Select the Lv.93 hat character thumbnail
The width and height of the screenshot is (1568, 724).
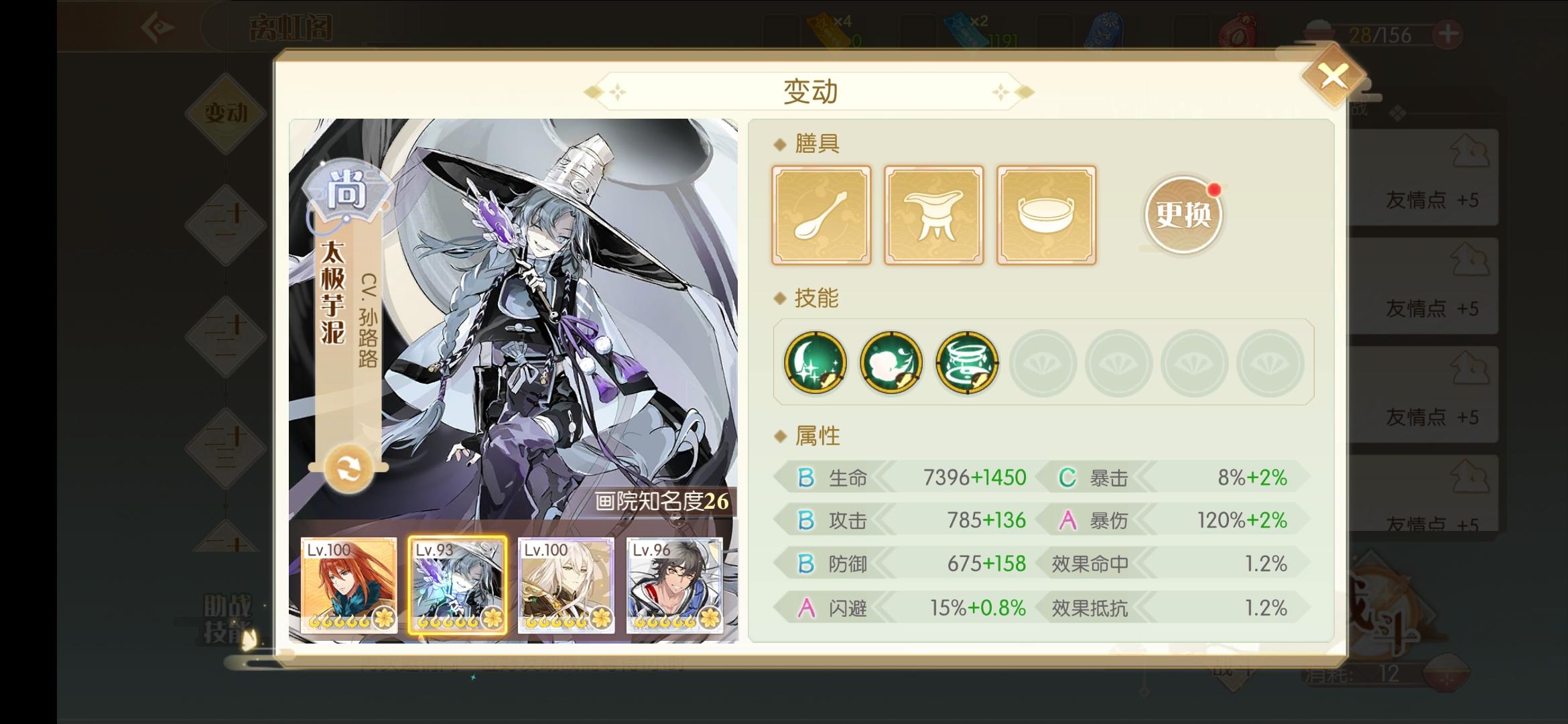pos(458,585)
